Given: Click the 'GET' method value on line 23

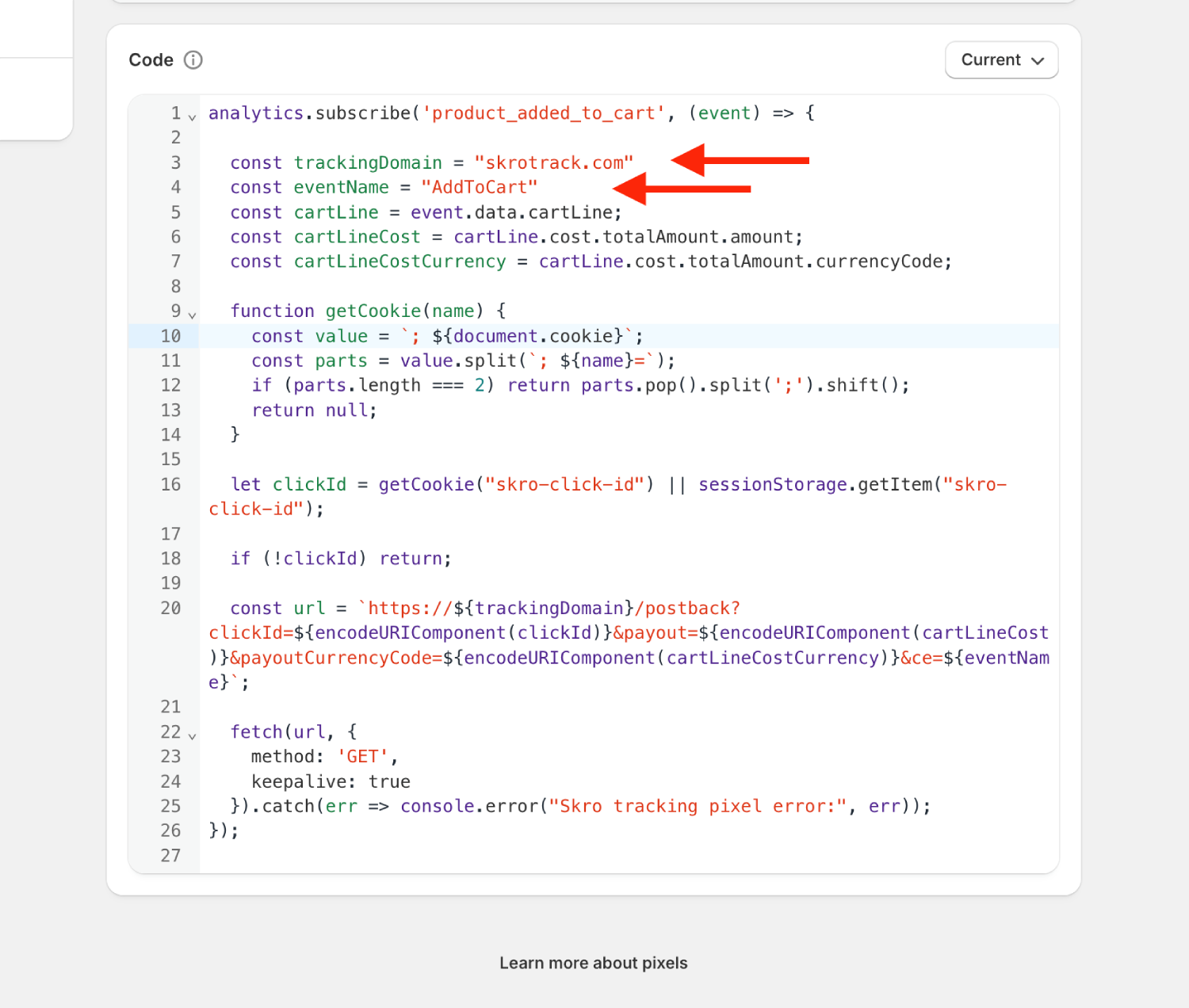Looking at the screenshot, I should 363,756.
